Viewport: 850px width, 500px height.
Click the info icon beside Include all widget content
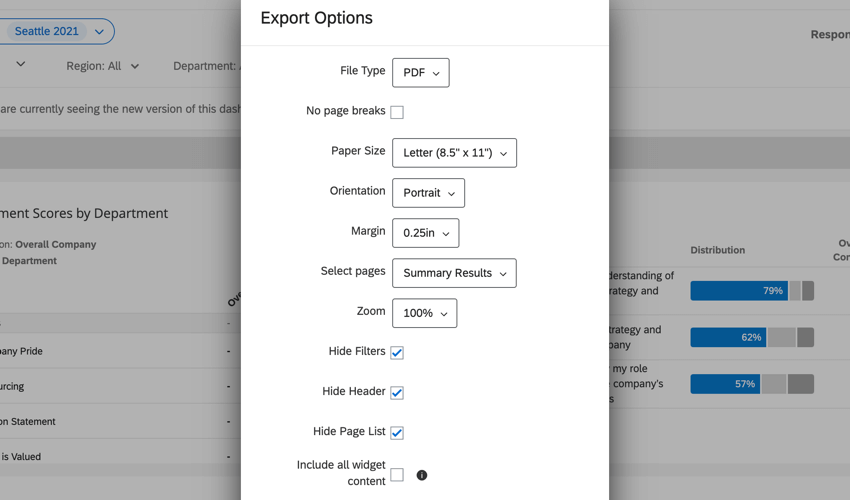[x=422, y=475]
